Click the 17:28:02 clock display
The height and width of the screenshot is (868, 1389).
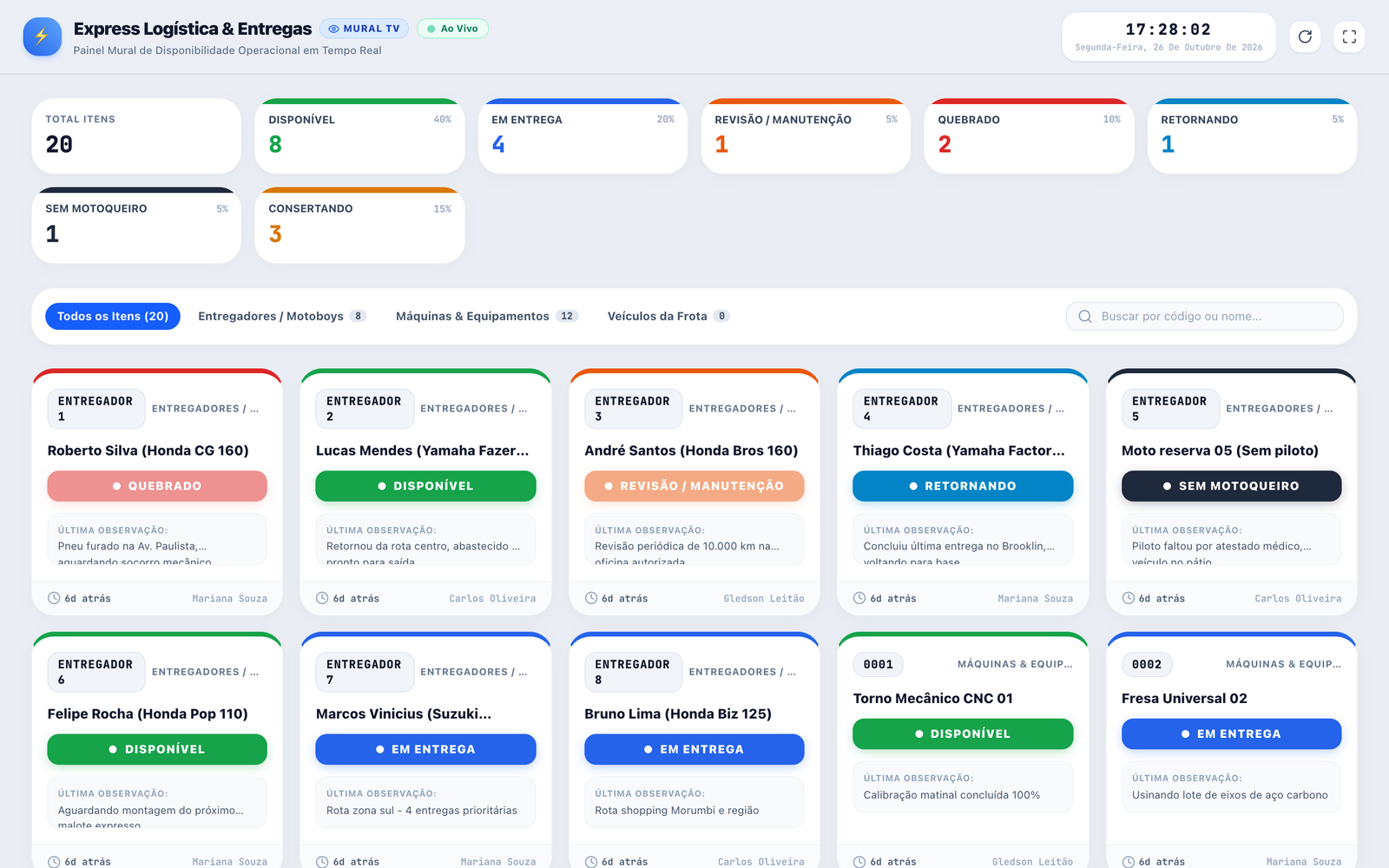[x=1168, y=30]
